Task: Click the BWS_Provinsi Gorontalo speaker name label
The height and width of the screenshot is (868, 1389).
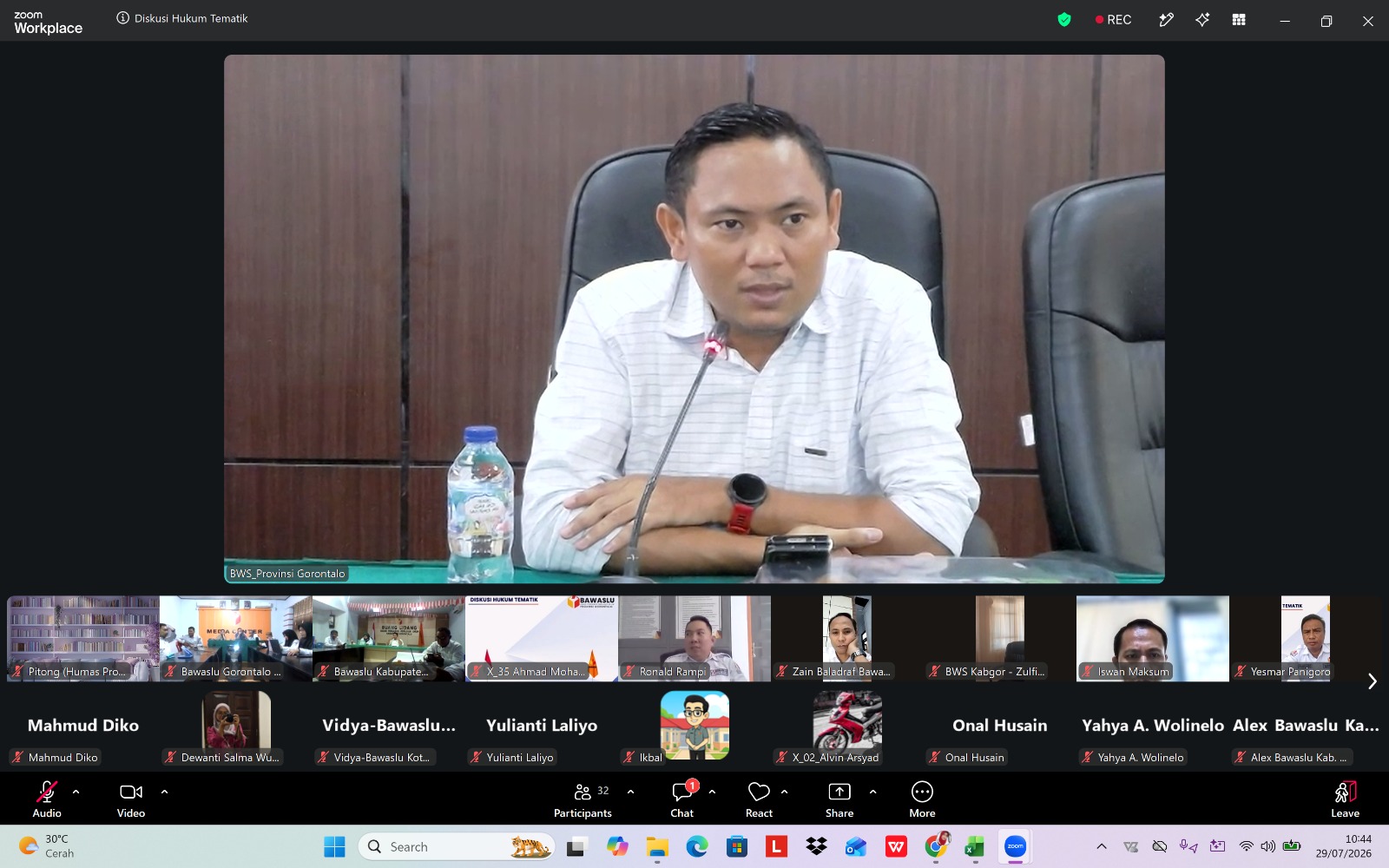Action: [287, 574]
